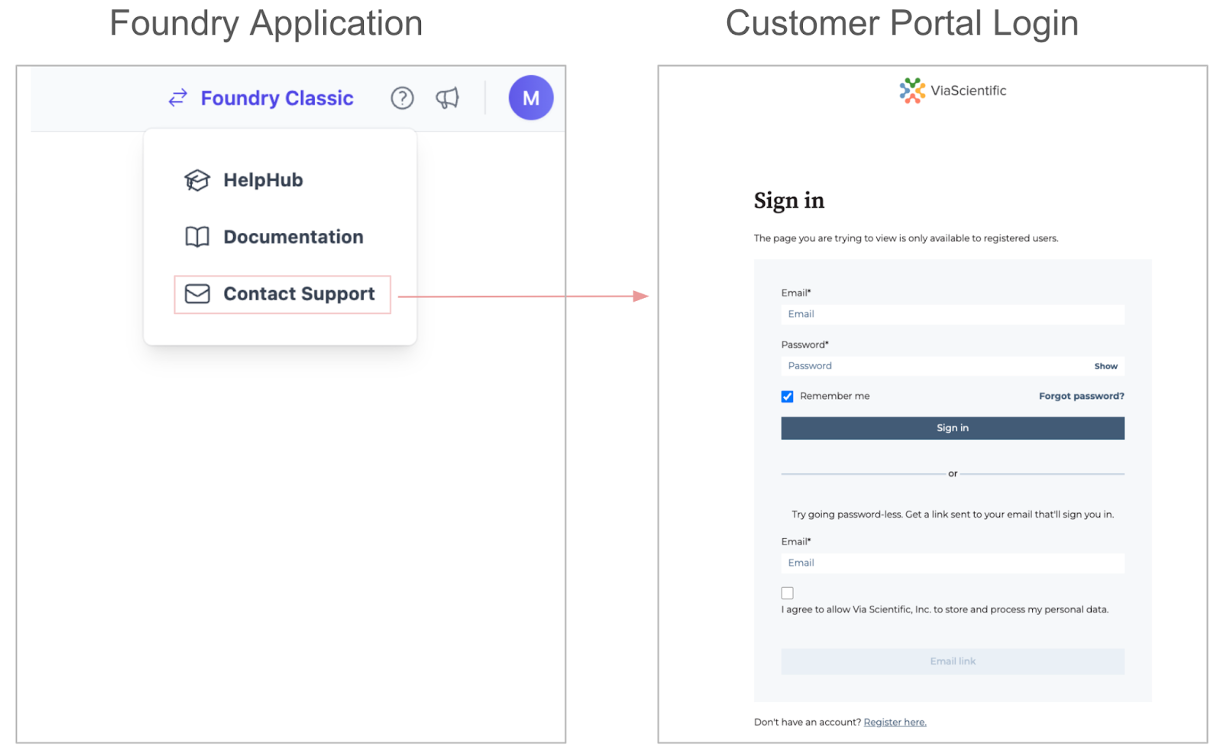Open the Register here link

(895, 722)
